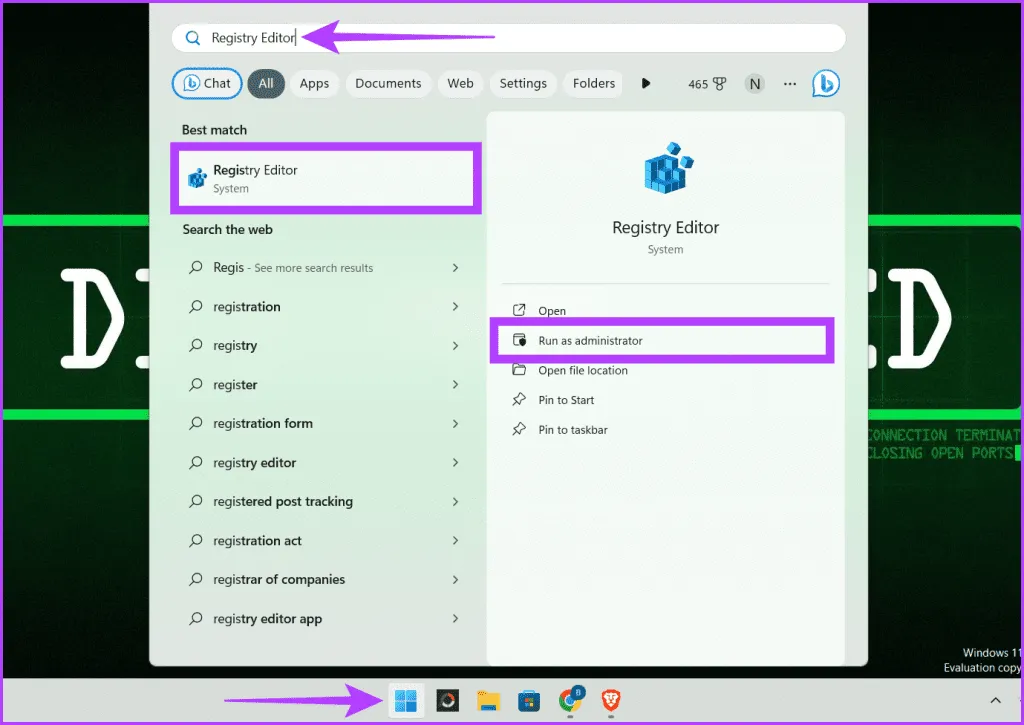Select the Documents filter tab

point(388,84)
